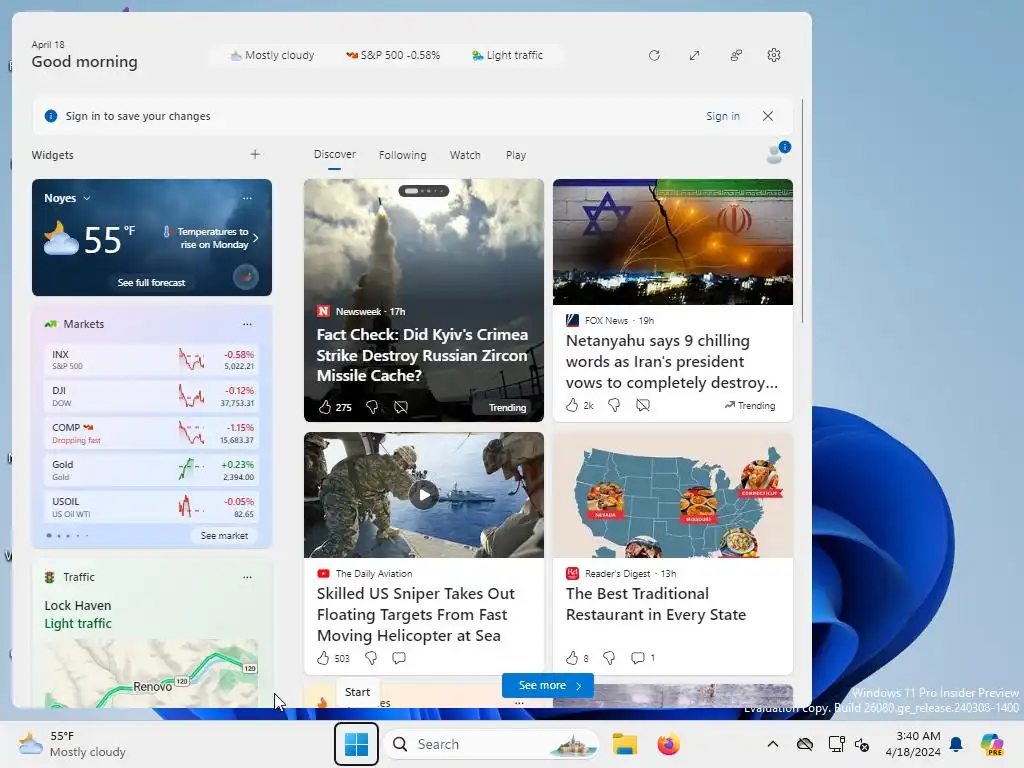
Task: Show hidden system tray icons
Action: pyautogui.click(x=773, y=744)
